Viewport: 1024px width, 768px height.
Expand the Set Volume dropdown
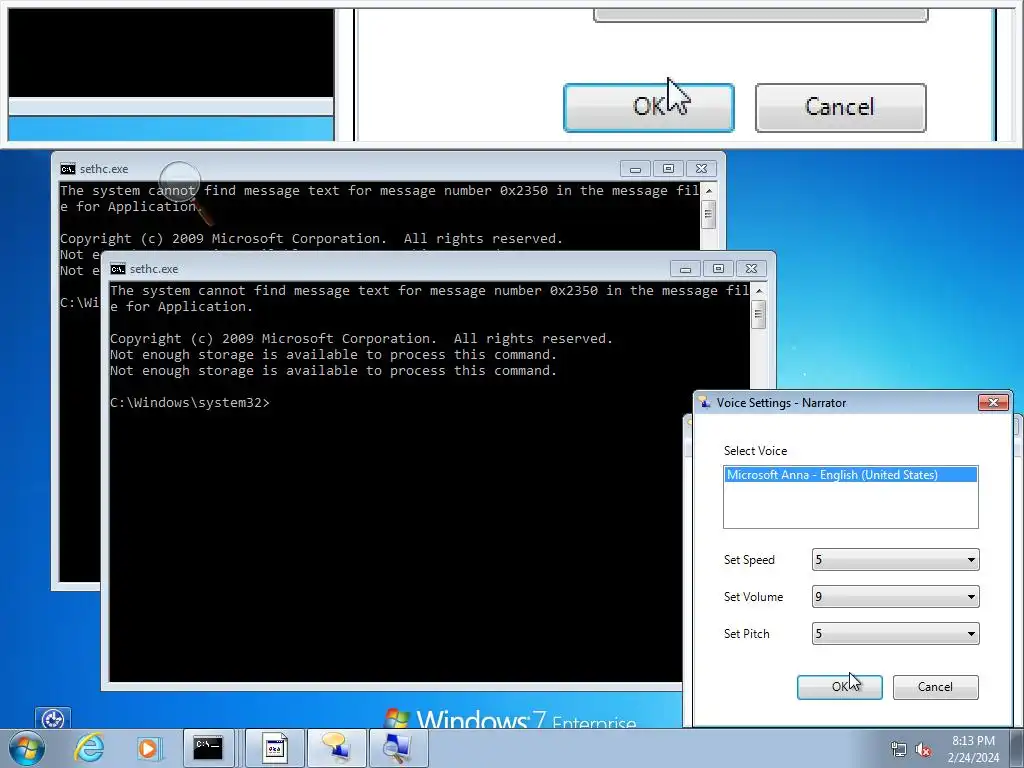coord(971,597)
